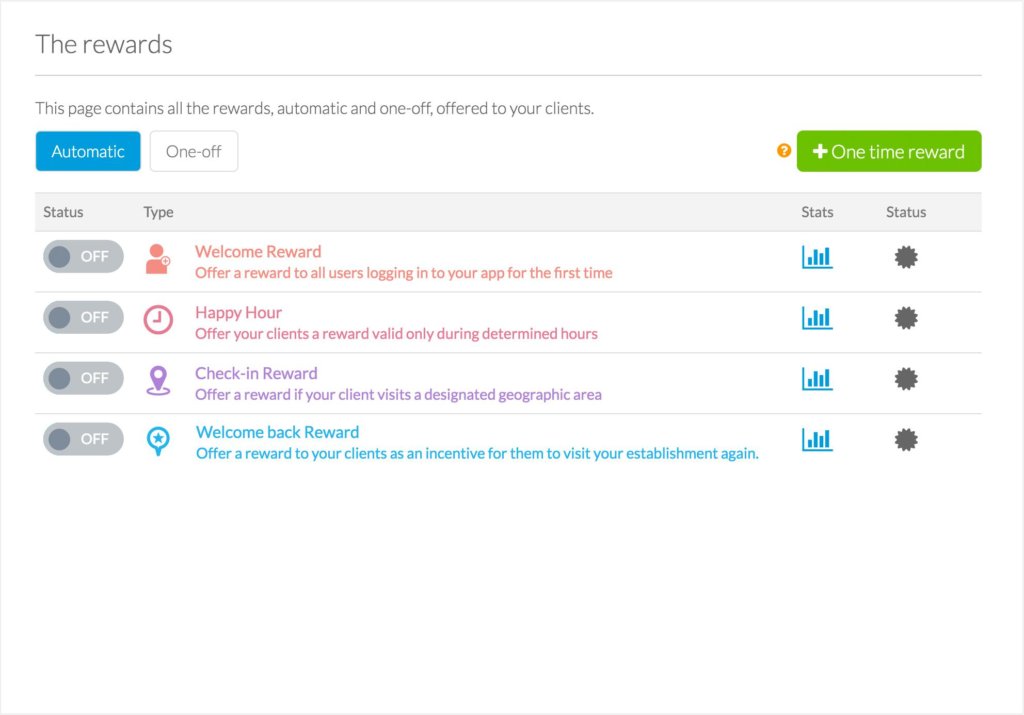The height and width of the screenshot is (715, 1024).
Task: Click the Happy Hour clock icon
Action: [x=158, y=320]
